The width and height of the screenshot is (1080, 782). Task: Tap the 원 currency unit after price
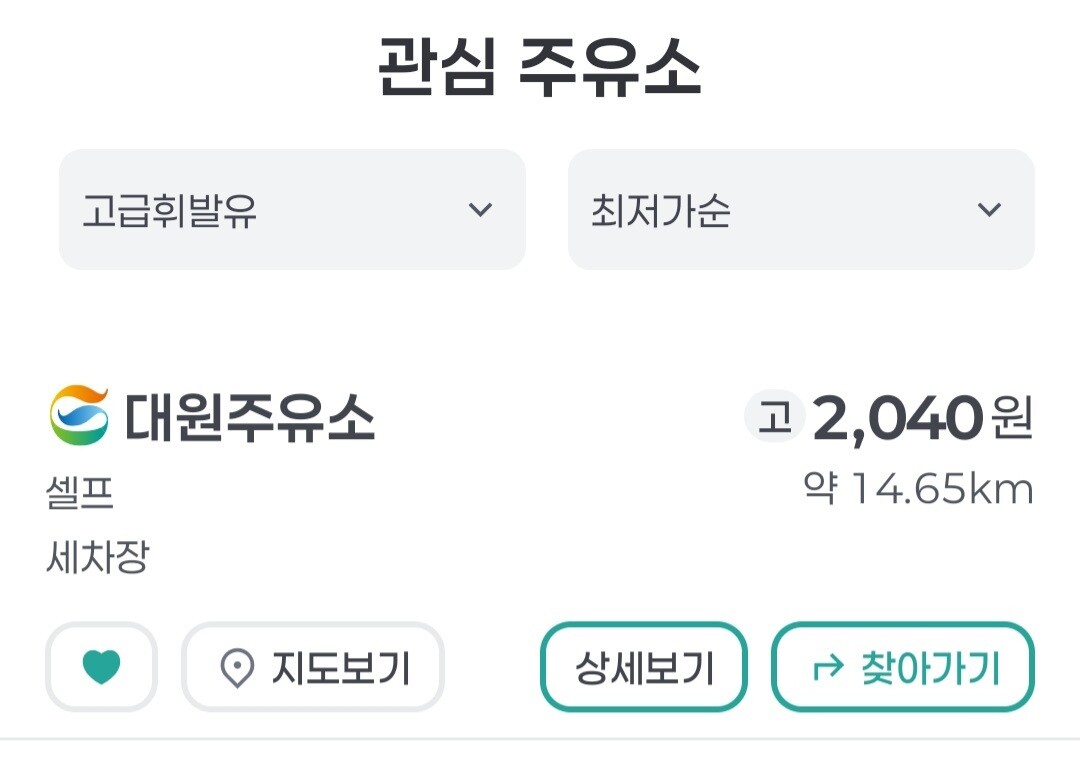coord(1011,418)
